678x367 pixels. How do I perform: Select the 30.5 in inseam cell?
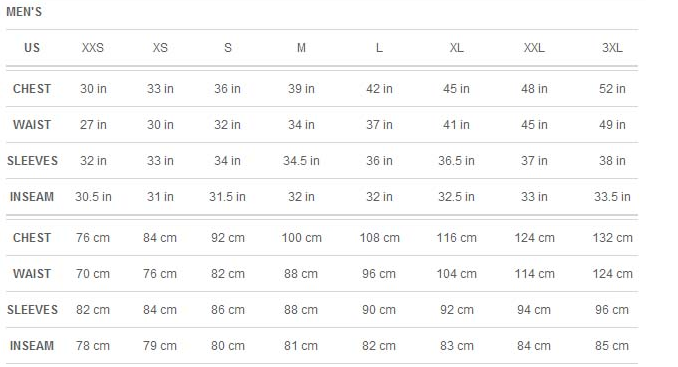click(x=93, y=197)
